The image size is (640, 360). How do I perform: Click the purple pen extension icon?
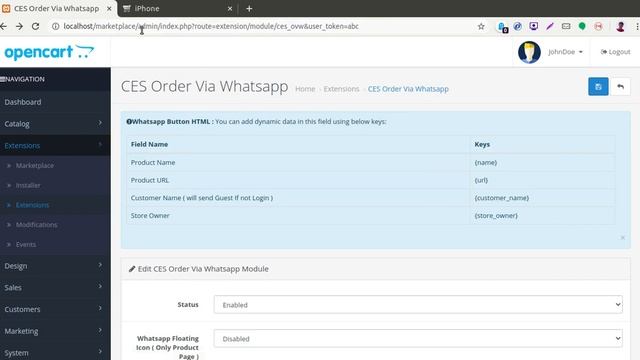(x=550, y=27)
